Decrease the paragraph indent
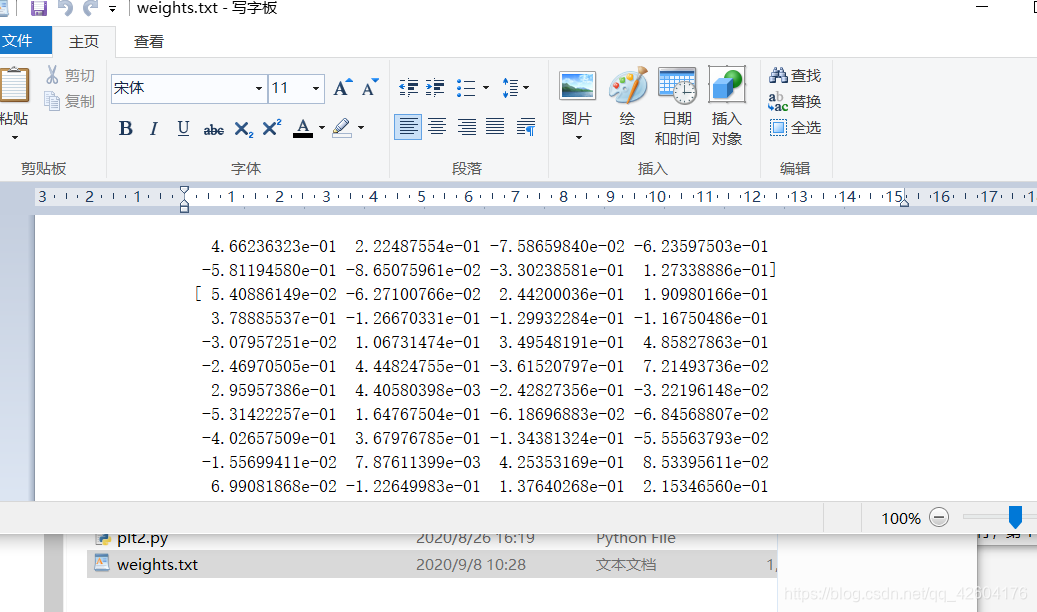This screenshot has width=1037, height=612. click(409, 87)
